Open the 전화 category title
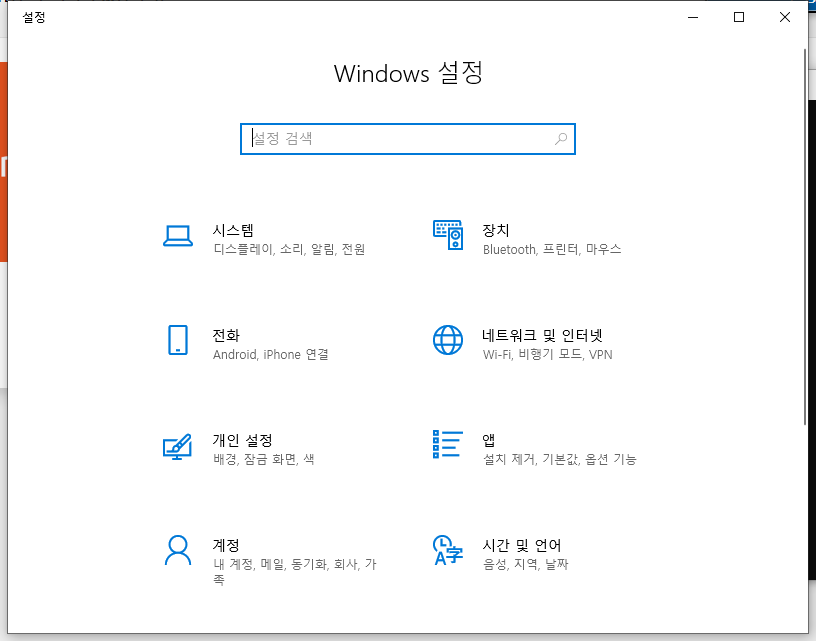Screen dimensions: 816x641 click(226, 336)
